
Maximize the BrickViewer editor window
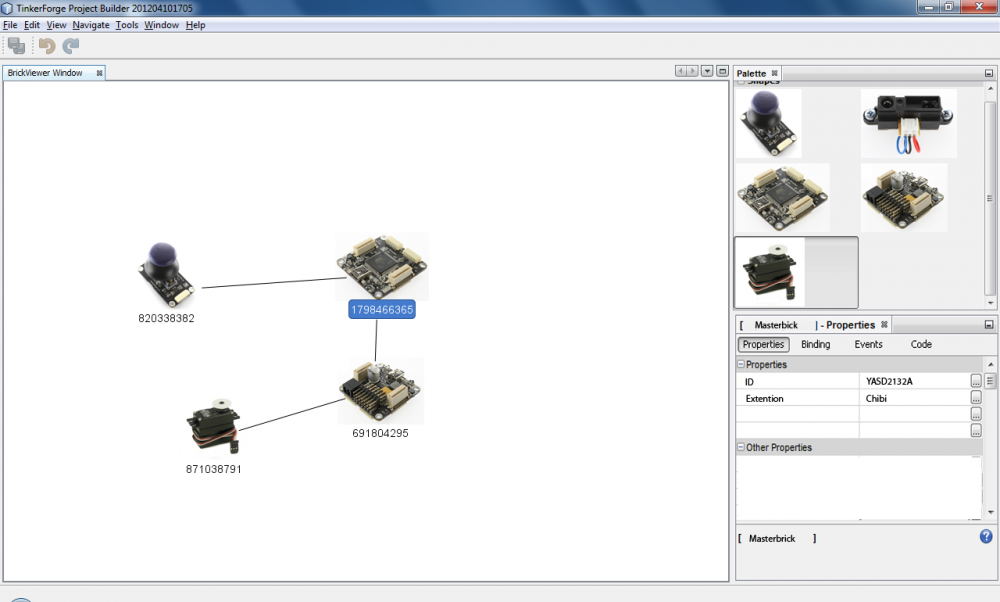(722, 71)
